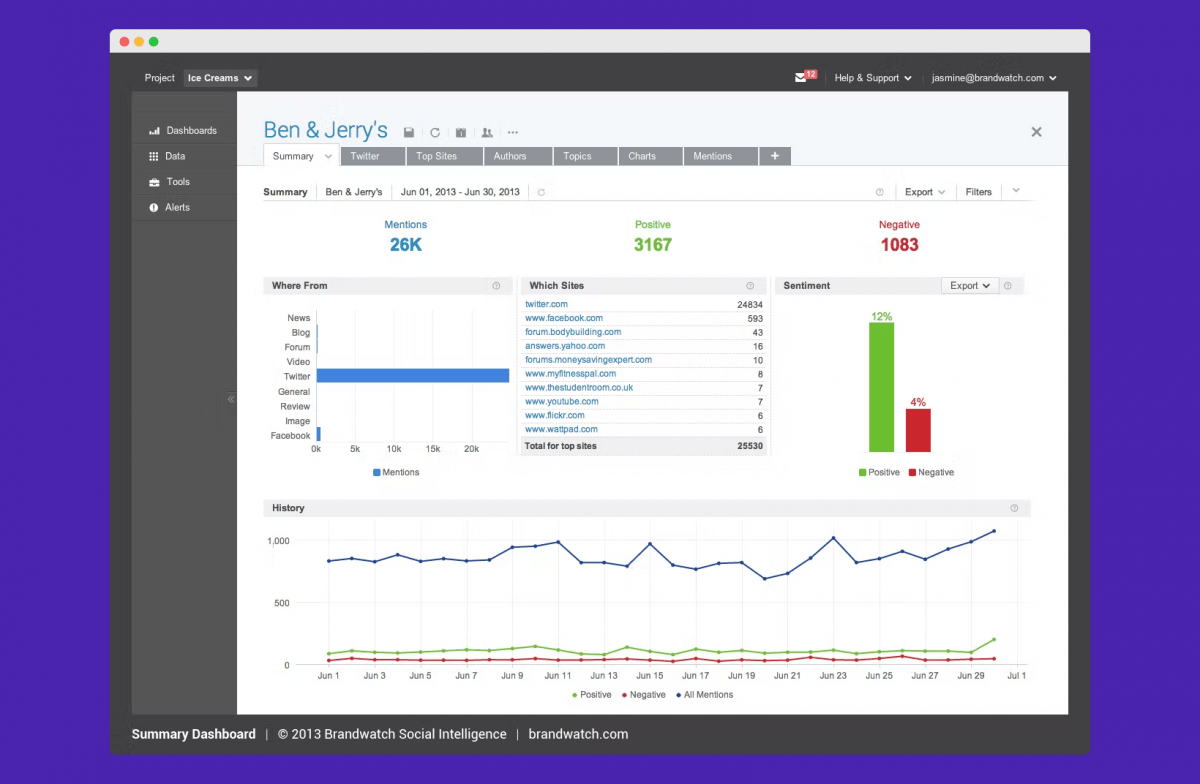Toggle All Mentions series in History legend
This screenshot has width=1200, height=784.
(704, 694)
